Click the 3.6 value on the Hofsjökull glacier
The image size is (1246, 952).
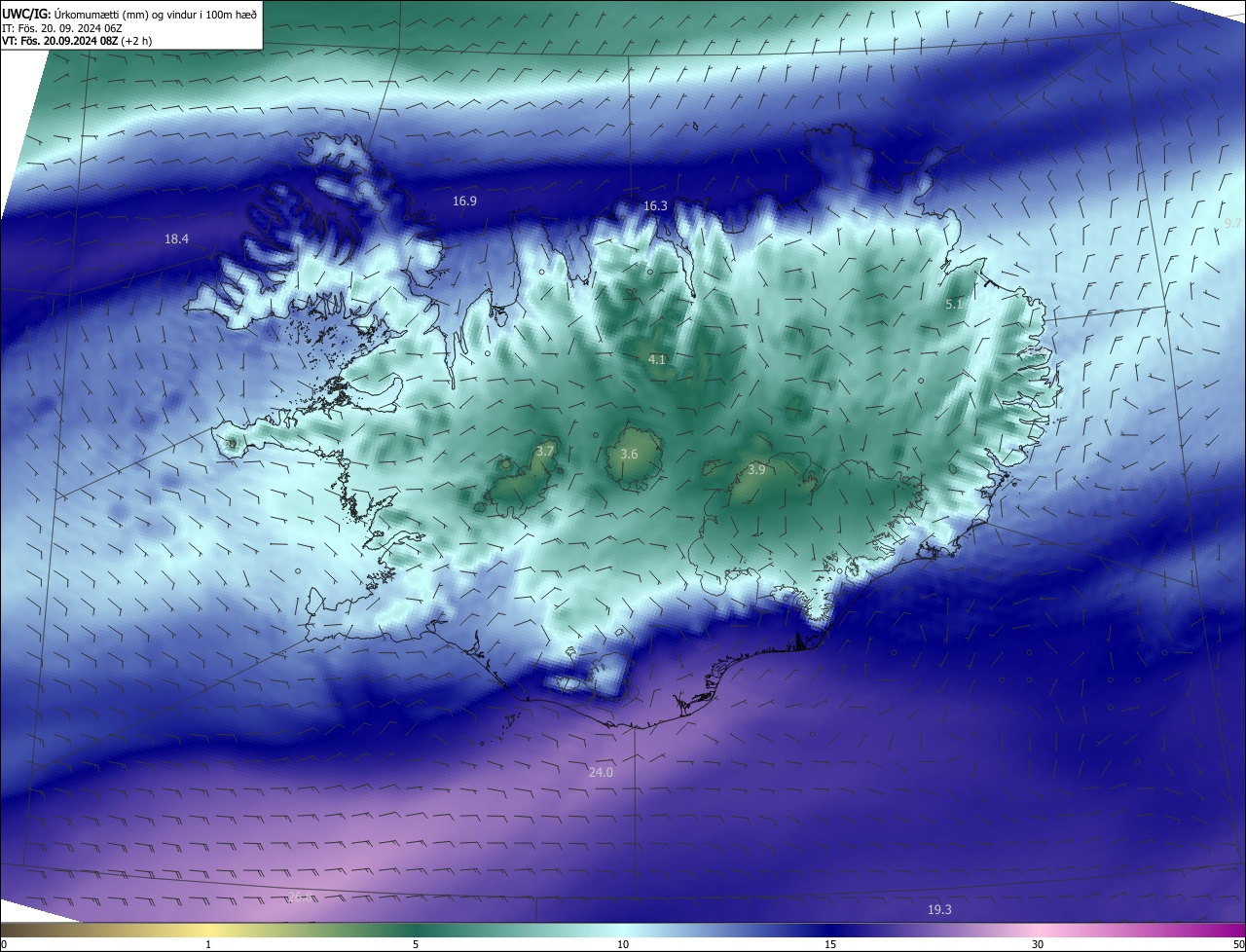629,455
